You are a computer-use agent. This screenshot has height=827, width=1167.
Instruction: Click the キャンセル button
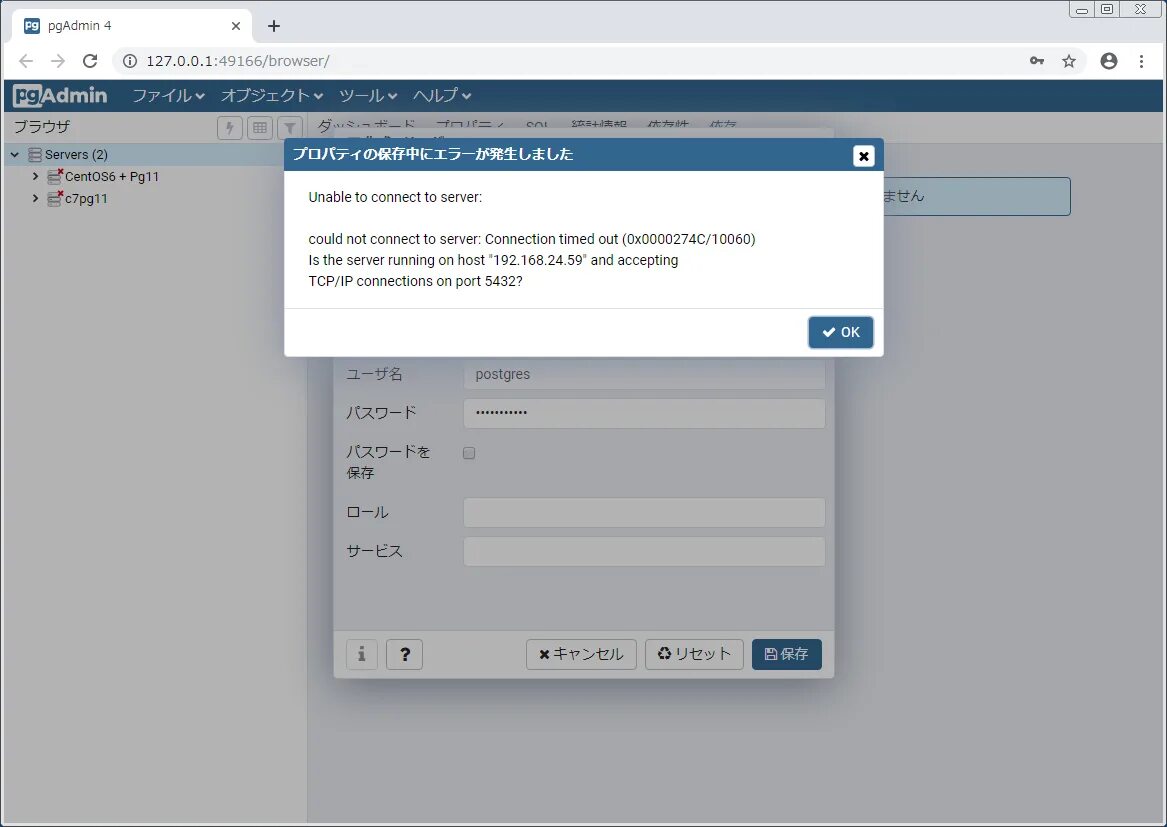(581, 654)
